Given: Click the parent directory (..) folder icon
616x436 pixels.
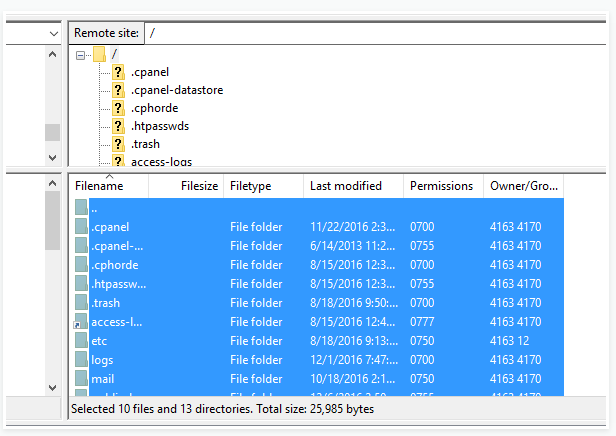Looking at the screenshot, I should [x=81, y=207].
